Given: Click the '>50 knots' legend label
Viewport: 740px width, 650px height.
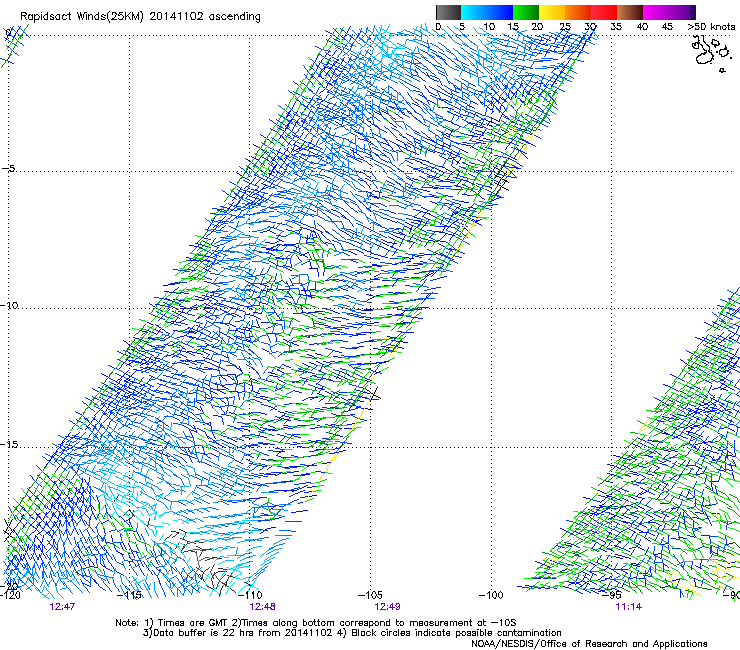Looking at the screenshot, I should coord(711,27).
